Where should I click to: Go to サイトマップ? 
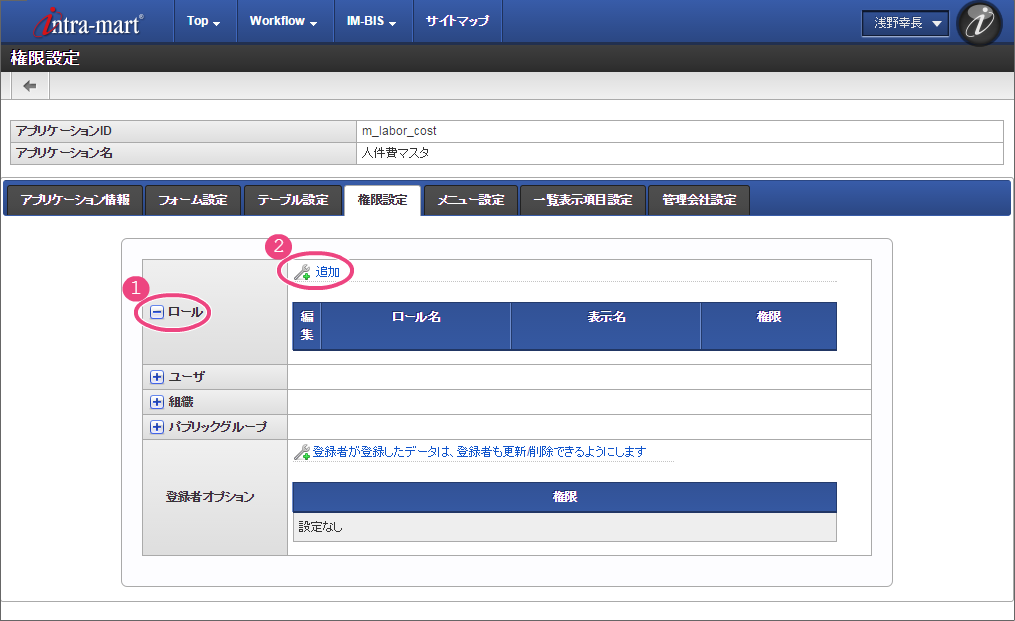pyautogui.click(x=457, y=21)
